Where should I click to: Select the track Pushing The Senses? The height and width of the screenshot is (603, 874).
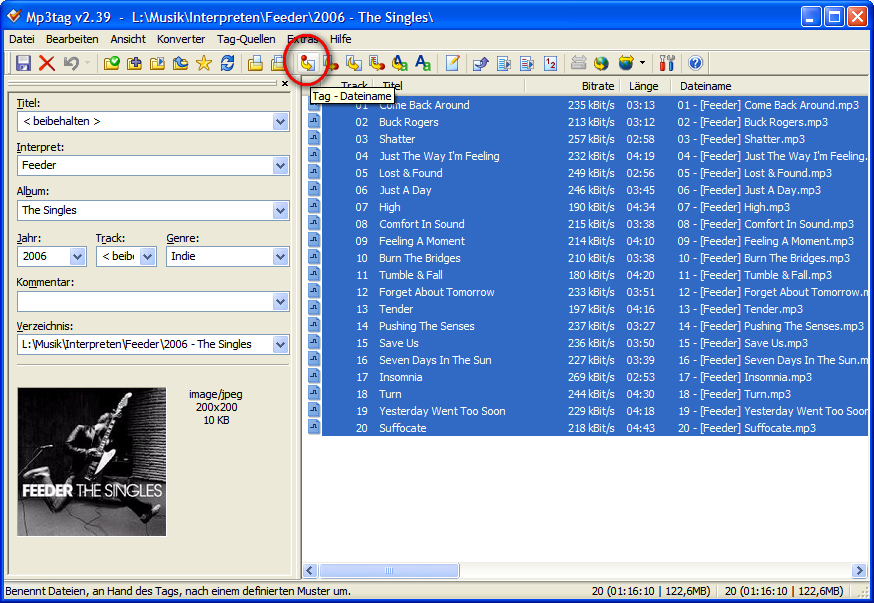(x=427, y=326)
